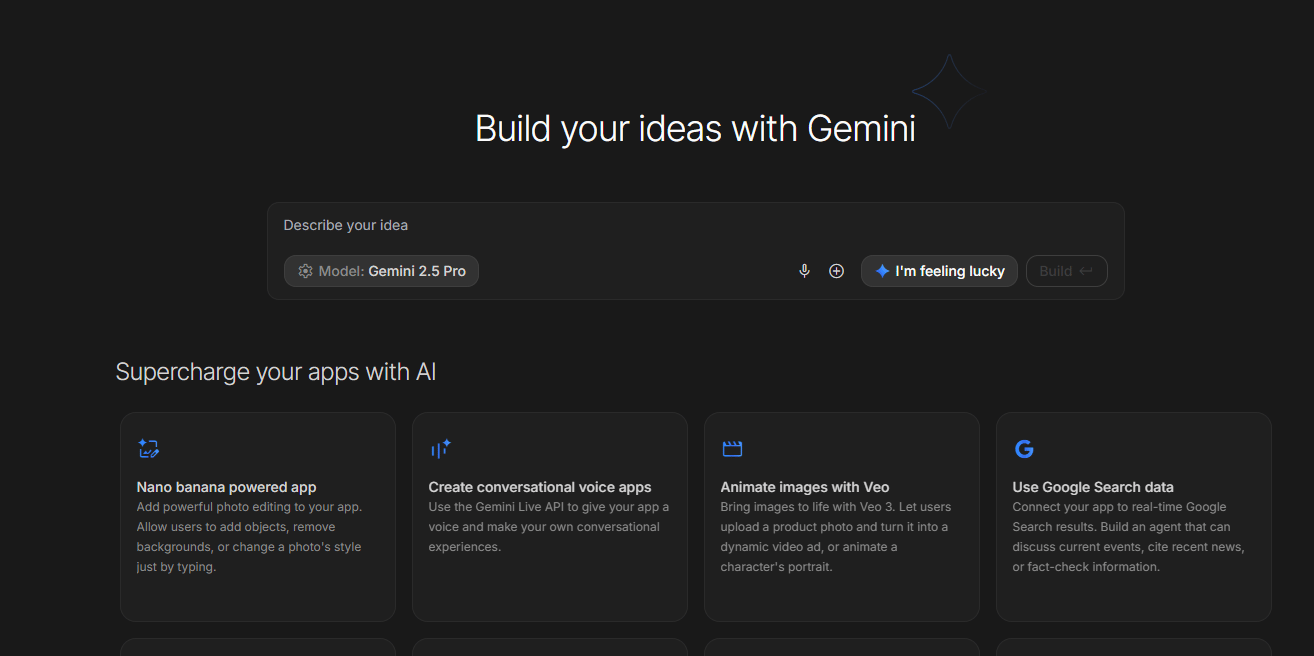Click the Nano banana photo editing icon

click(x=149, y=448)
